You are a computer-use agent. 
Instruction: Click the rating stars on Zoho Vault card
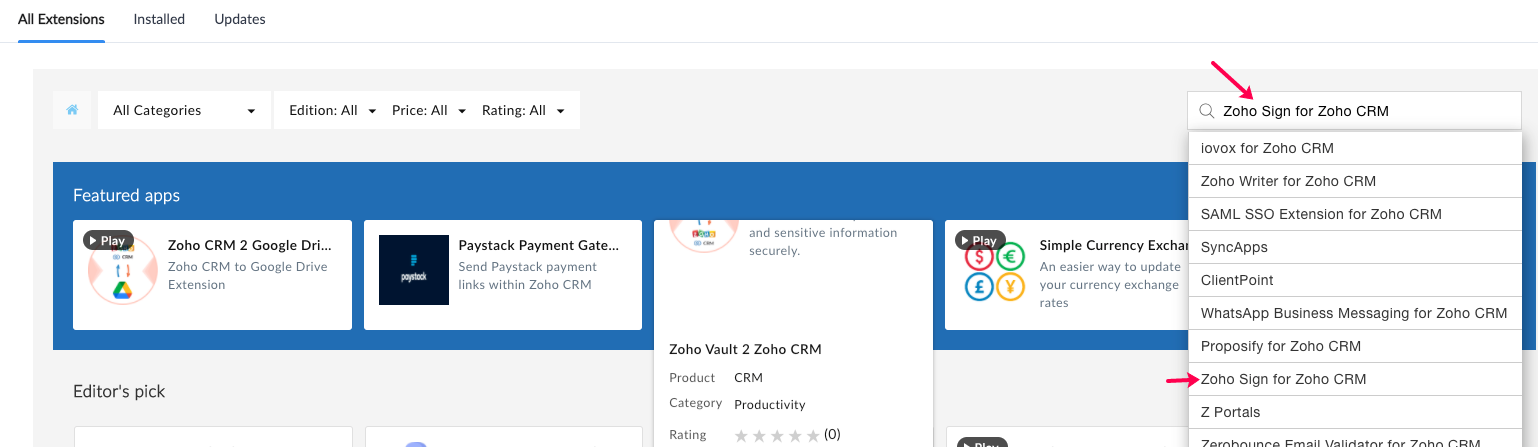click(777, 435)
